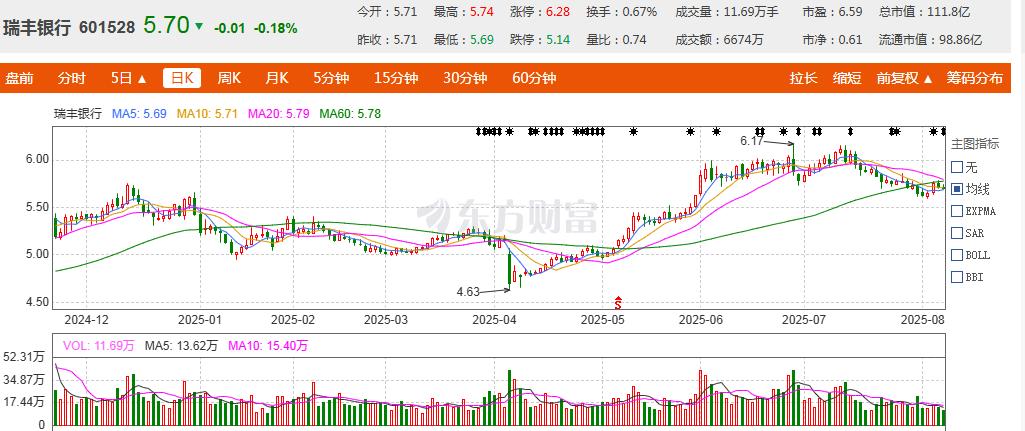Click 涨停 limit-up value 6.28
Screen dimensions: 1025x431
tap(558, 11)
